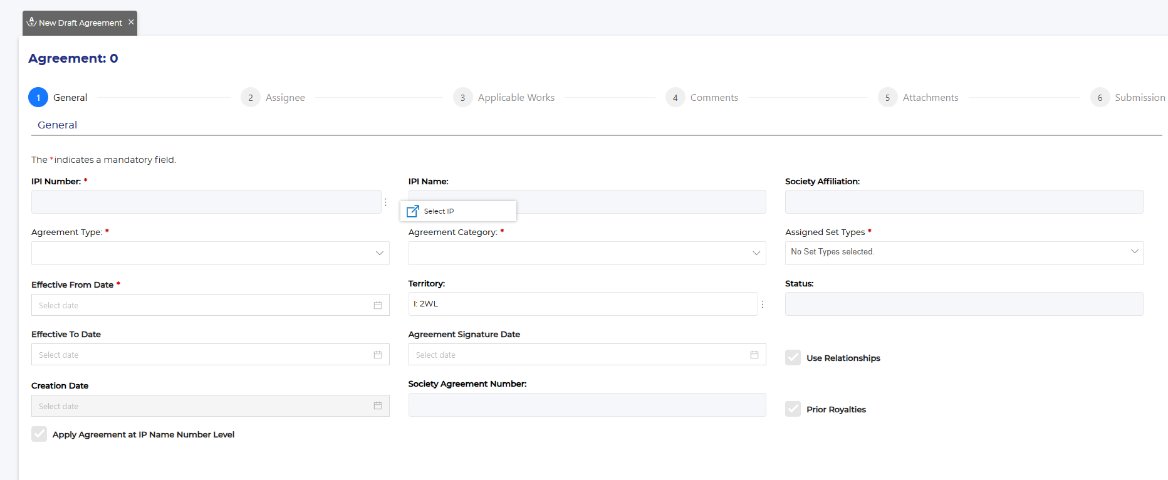Toggle the Prior Royalties checkbox
The height and width of the screenshot is (480, 1168).
pos(793,409)
